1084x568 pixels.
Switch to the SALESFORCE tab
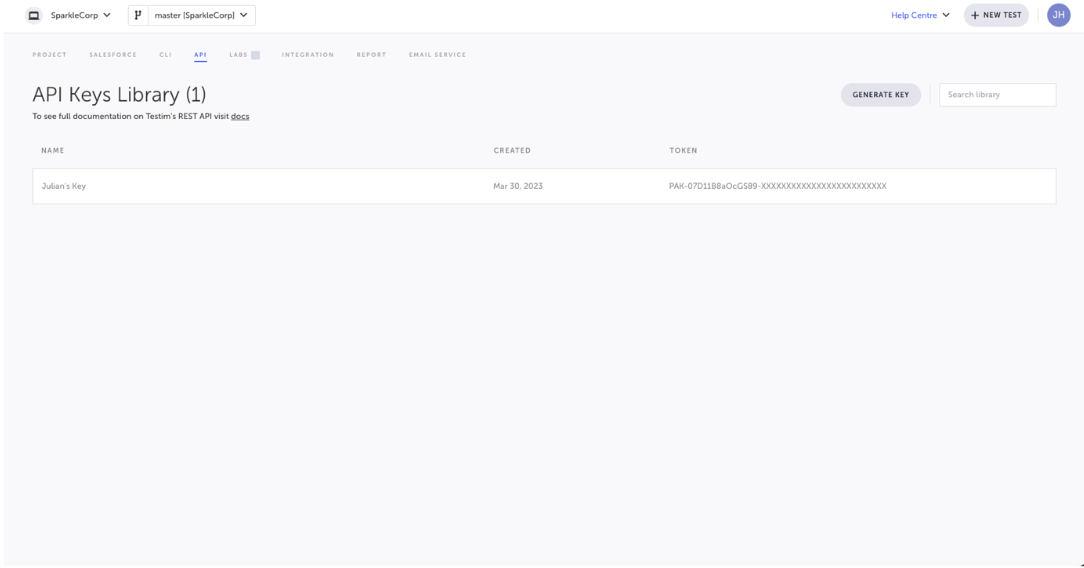pyautogui.click(x=113, y=55)
